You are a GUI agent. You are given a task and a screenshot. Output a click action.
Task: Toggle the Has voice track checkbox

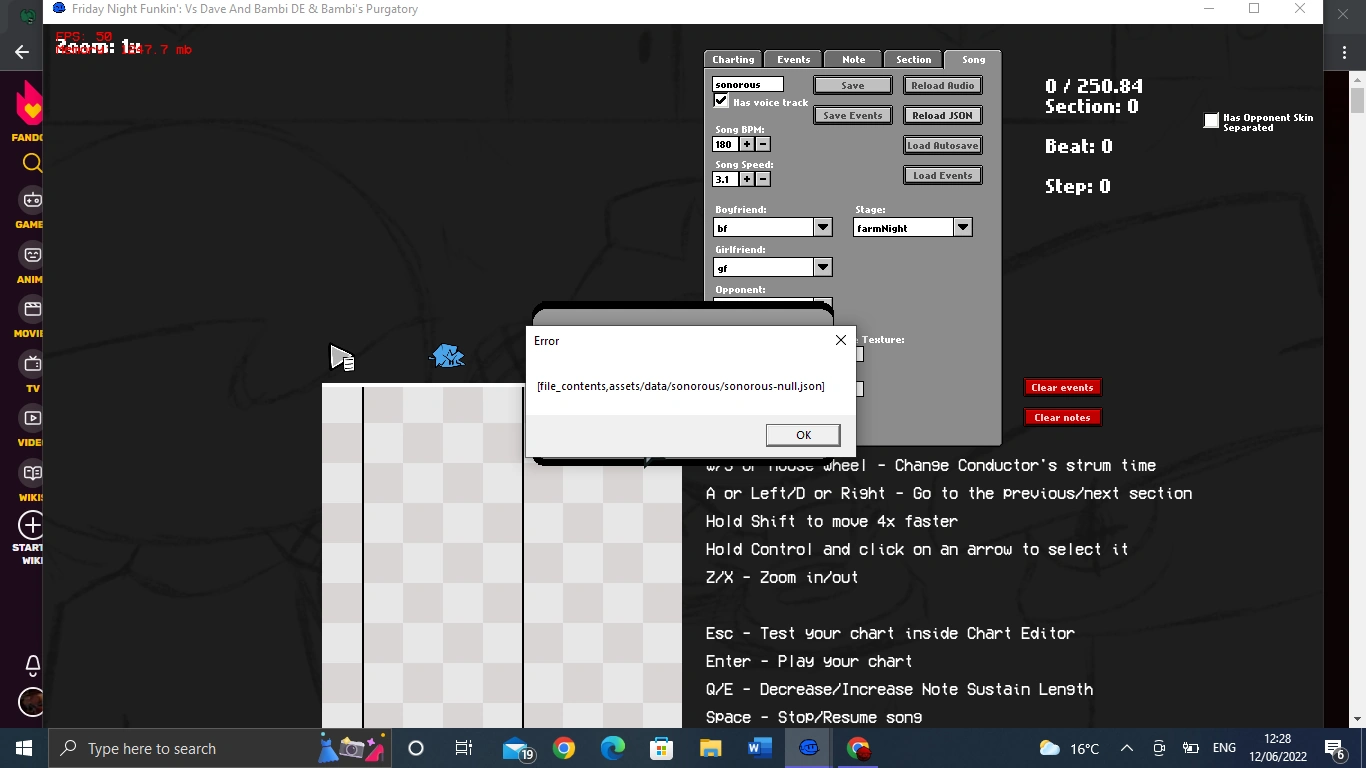721,100
